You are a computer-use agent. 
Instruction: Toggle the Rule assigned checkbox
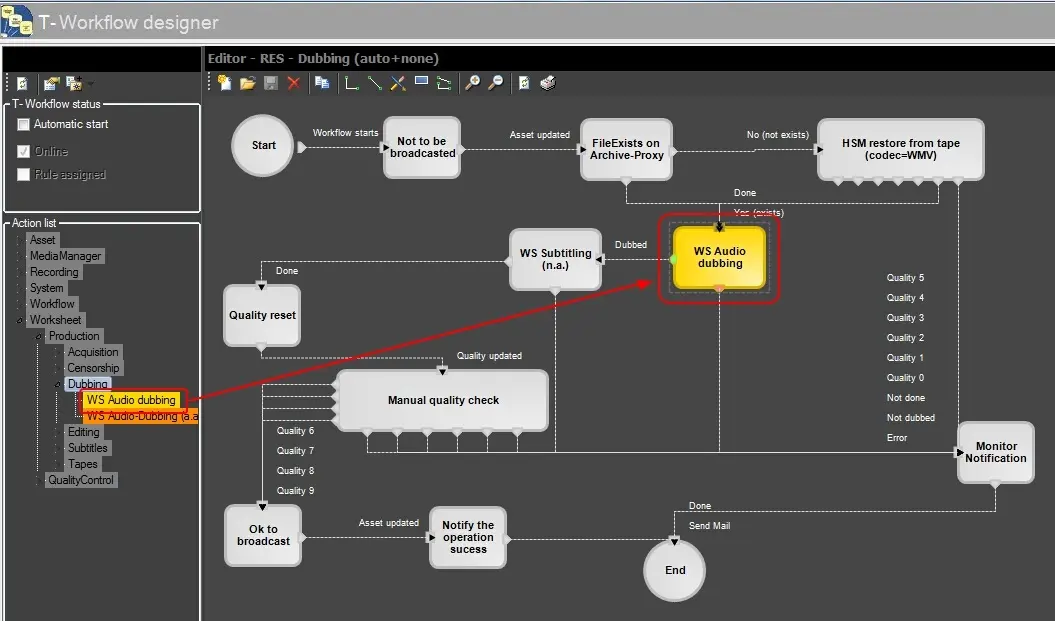coord(24,175)
